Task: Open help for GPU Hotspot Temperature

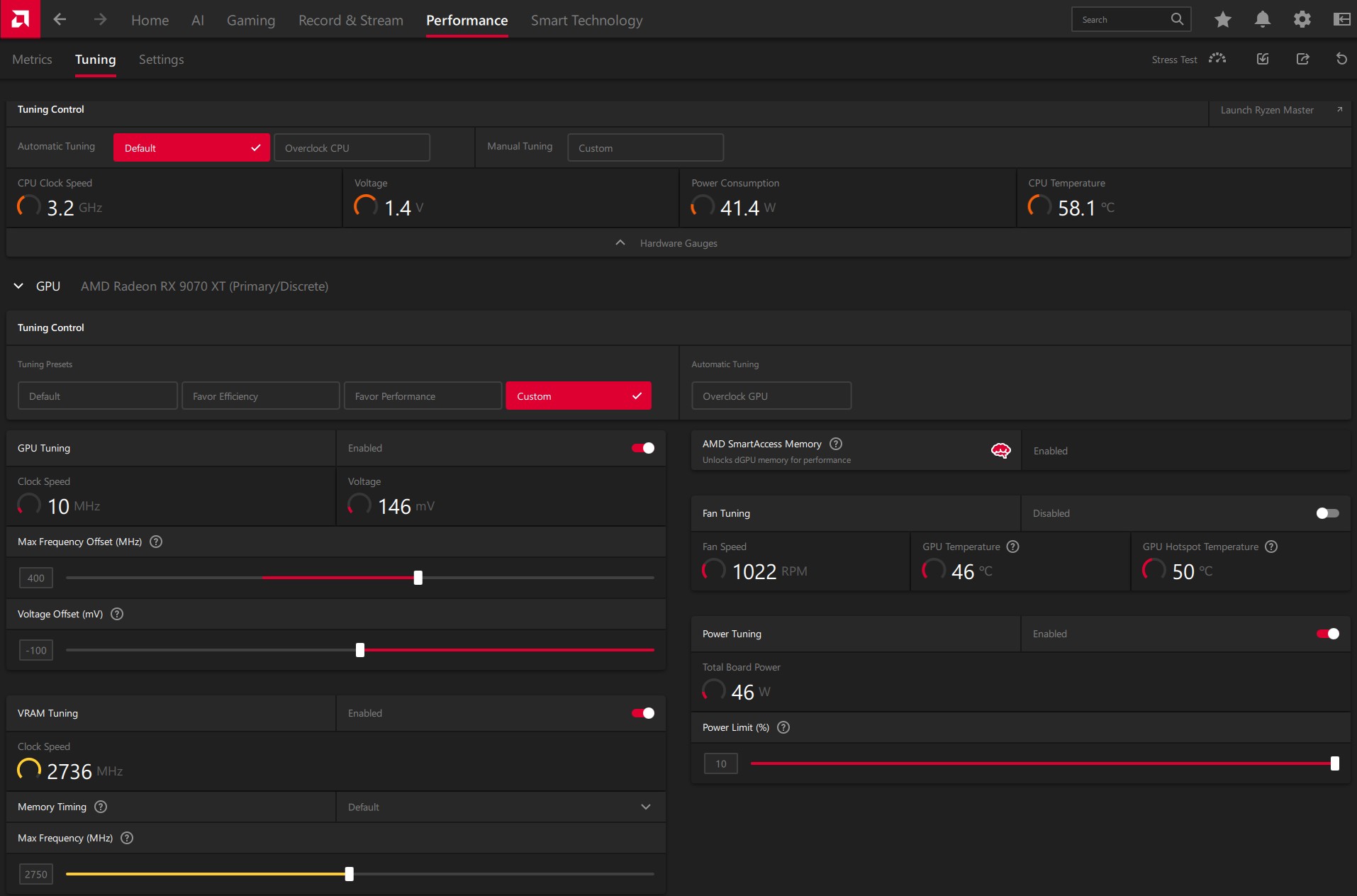Action: (1272, 546)
